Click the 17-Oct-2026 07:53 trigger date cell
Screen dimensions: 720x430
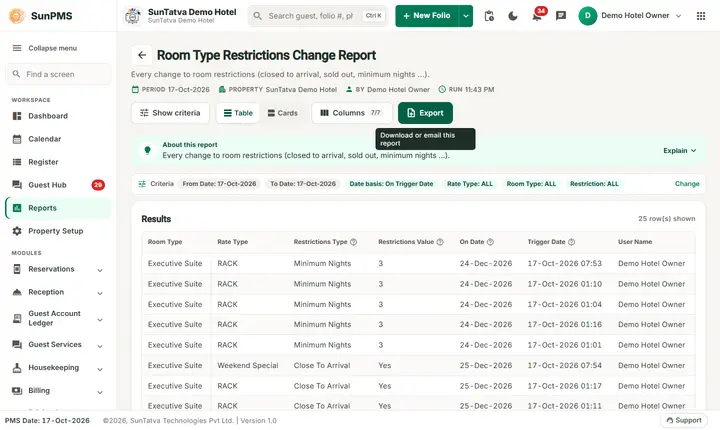564,264
